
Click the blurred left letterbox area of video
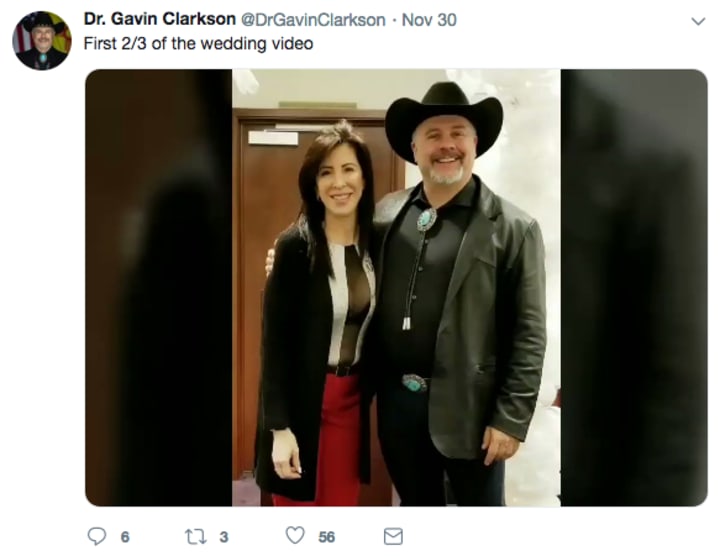pyautogui.click(x=158, y=287)
